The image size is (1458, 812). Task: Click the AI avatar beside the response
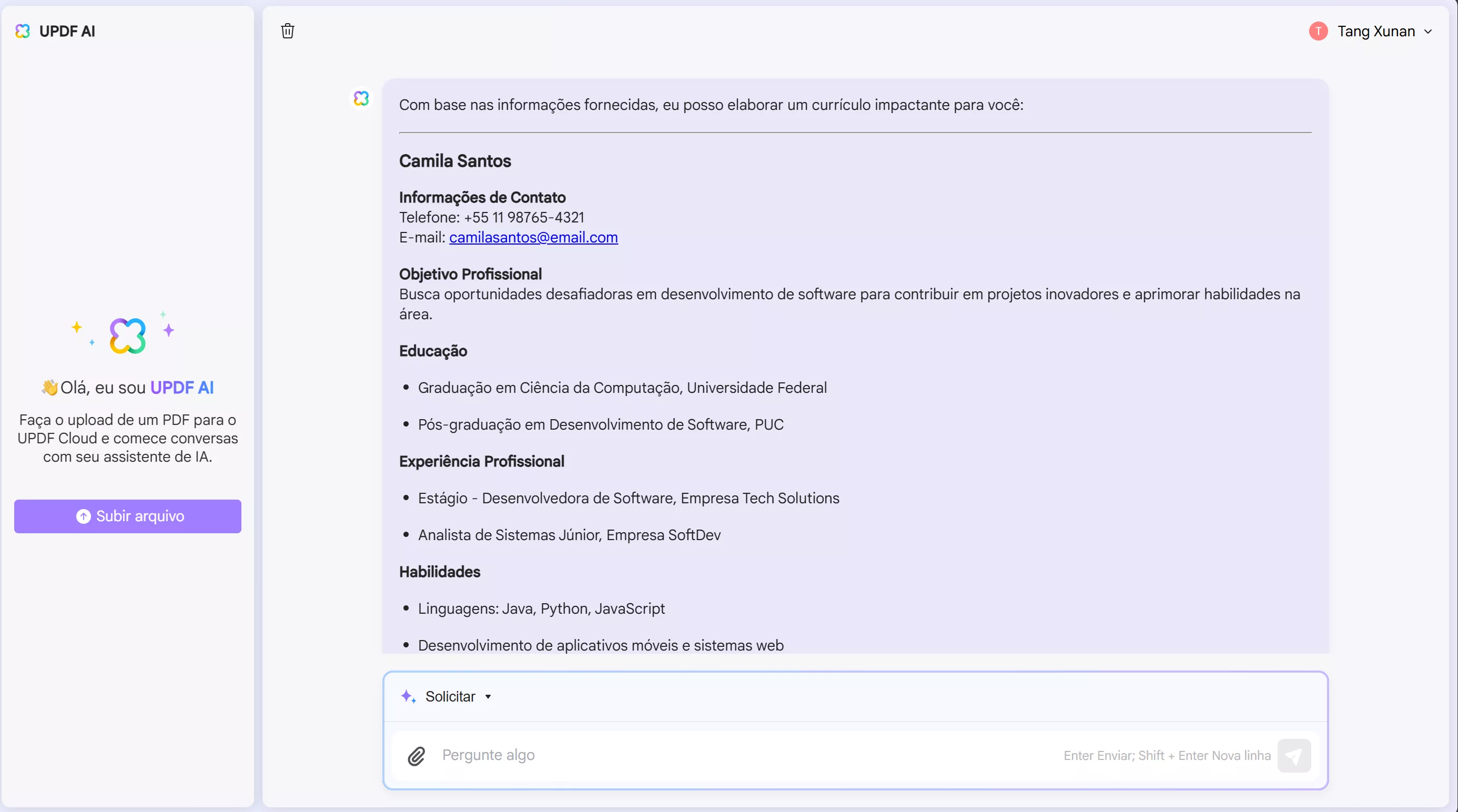[x=361, y=98]
